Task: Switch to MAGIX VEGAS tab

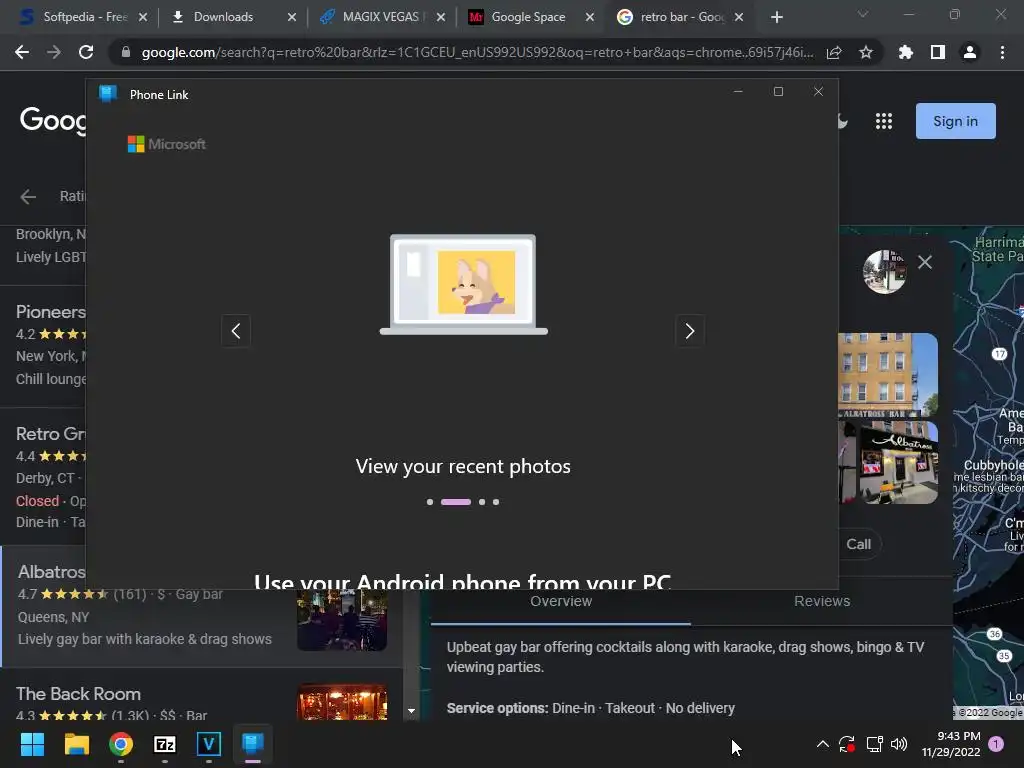Action: [x=381, y=17]
